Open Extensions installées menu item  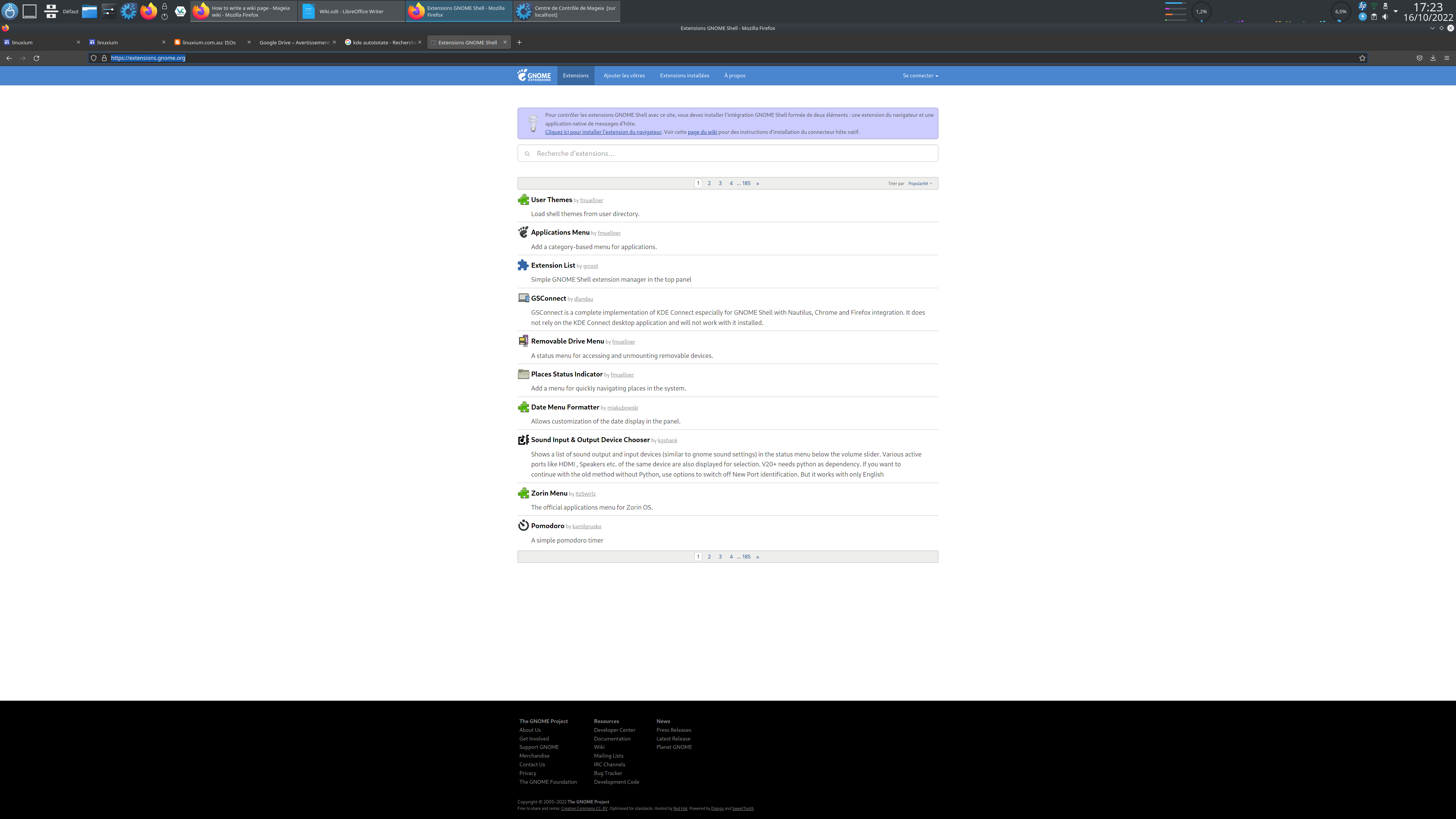[684, 76]
